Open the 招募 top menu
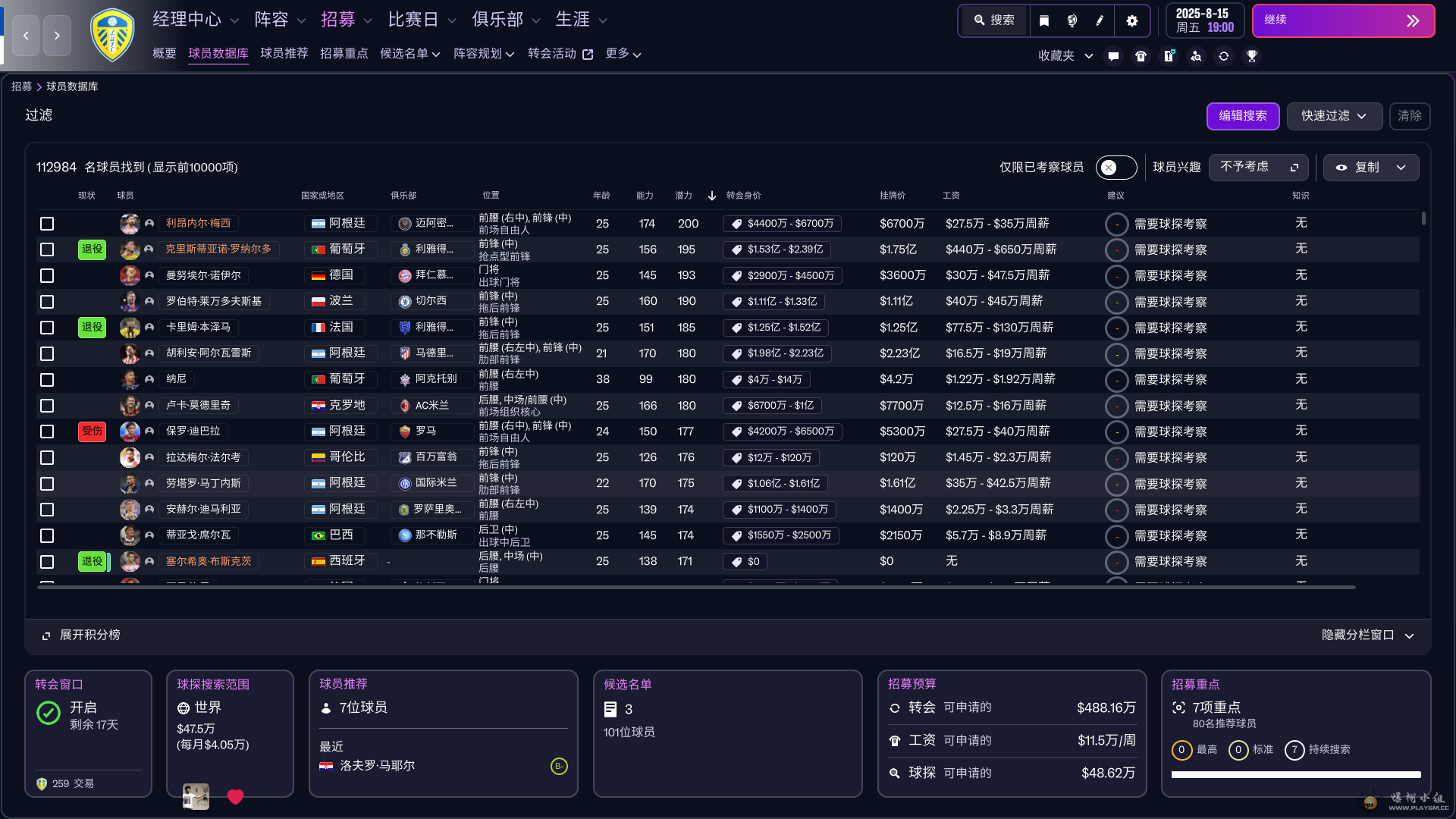 click(347, 20)
